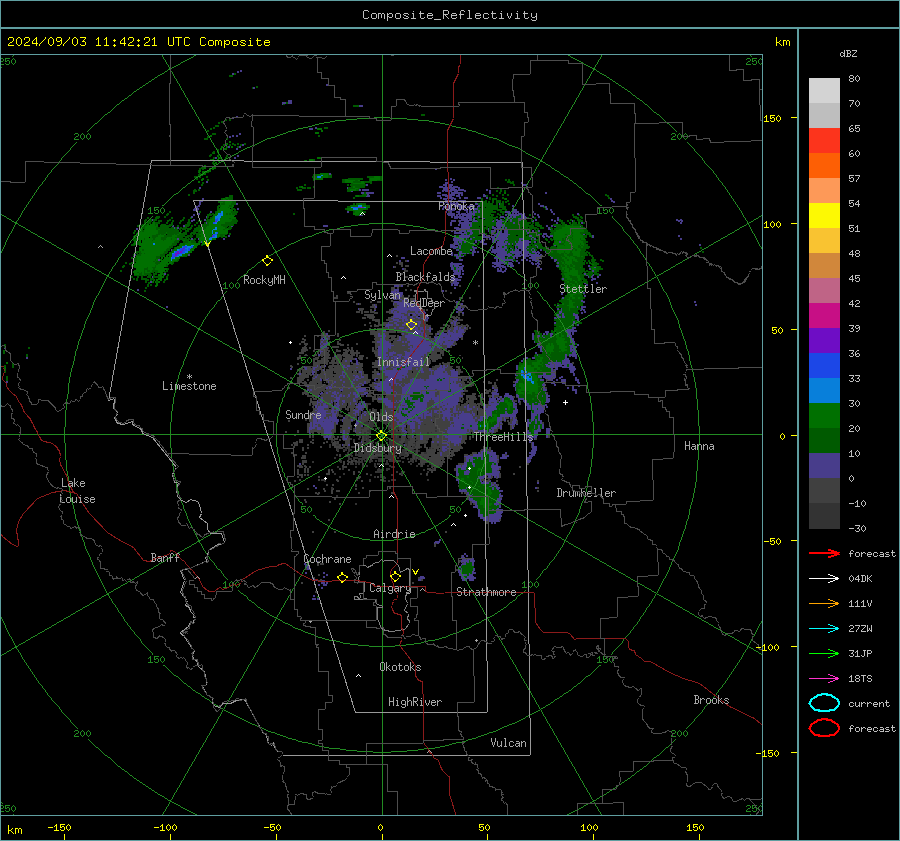
Task: Click the magenta swatch between 42 and 39 dBZ
Action: [x=824, y=316]
